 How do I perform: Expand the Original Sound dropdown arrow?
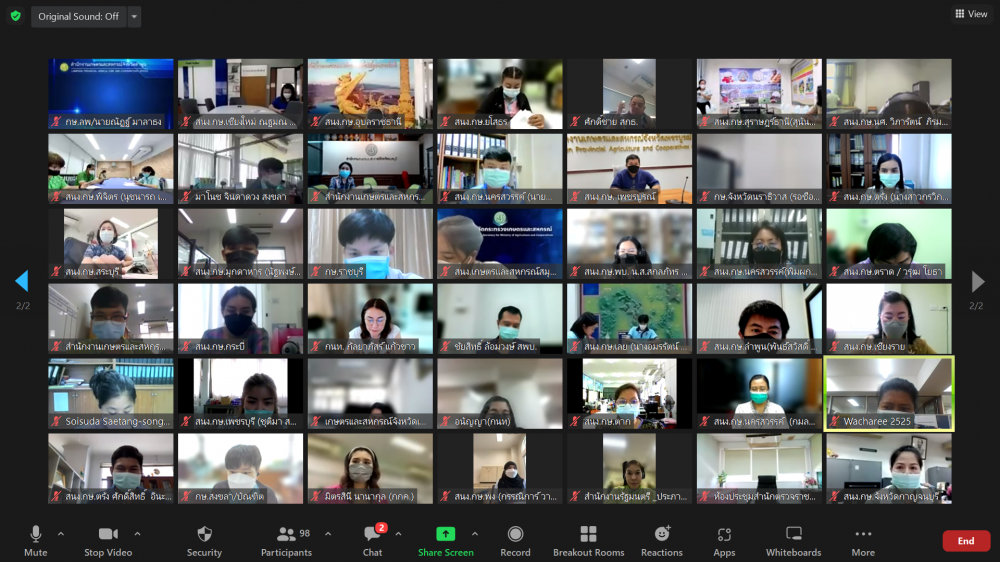tap(135, 17)
